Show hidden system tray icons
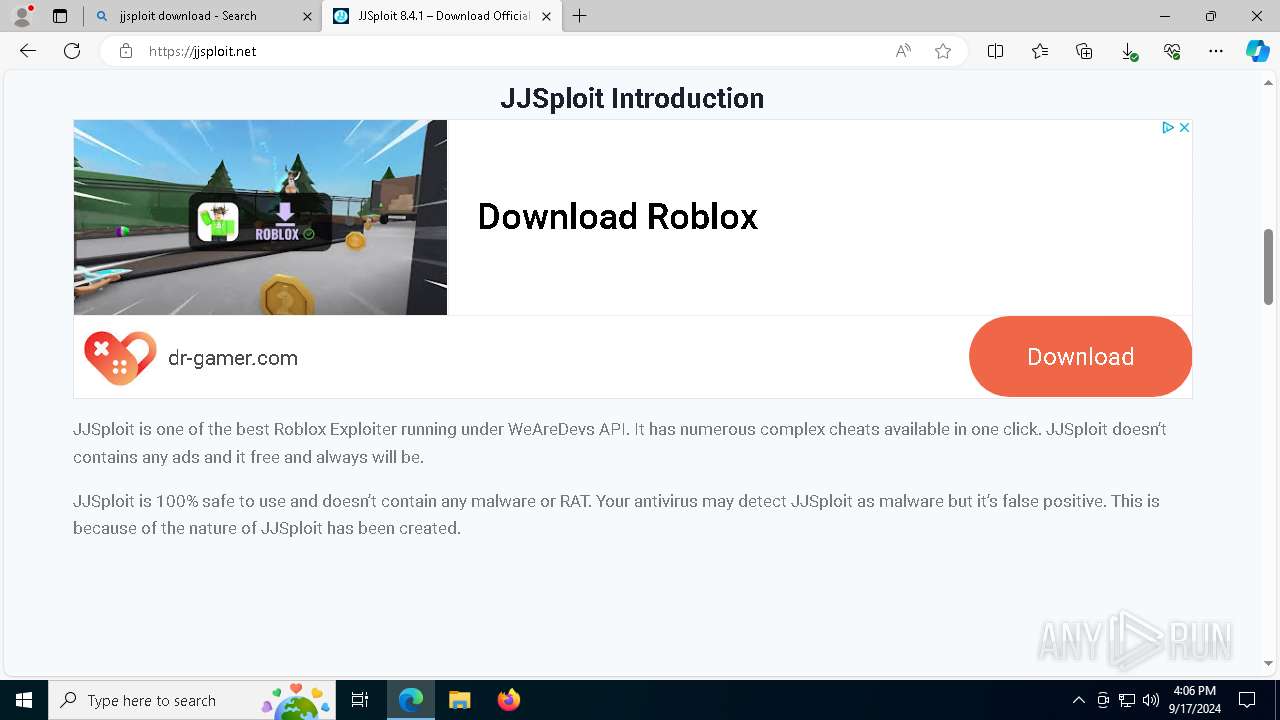Image resolution: width=1280 pixels, height=720 pixels. pos(1078,700)
